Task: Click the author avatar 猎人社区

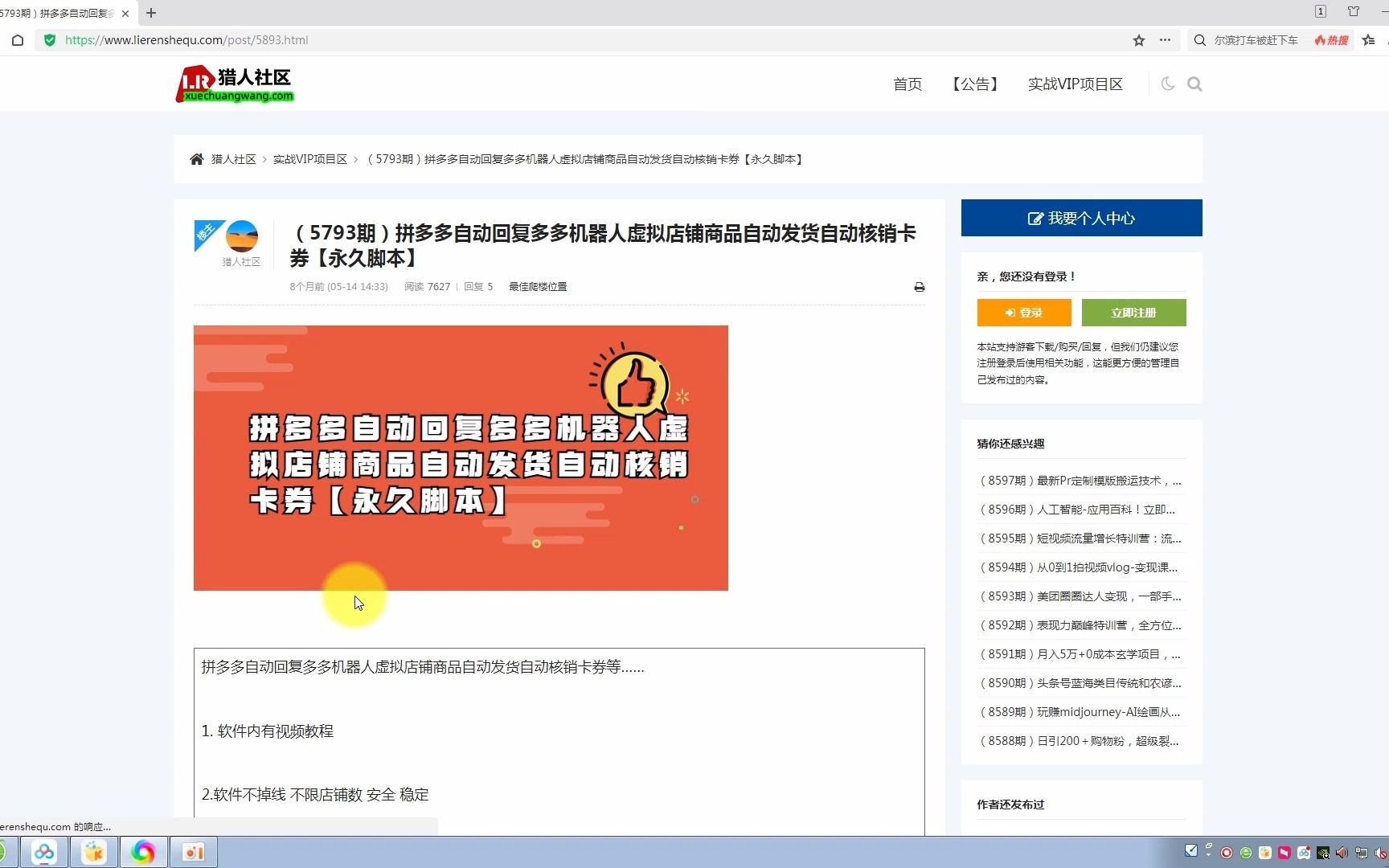Action: 242,236
